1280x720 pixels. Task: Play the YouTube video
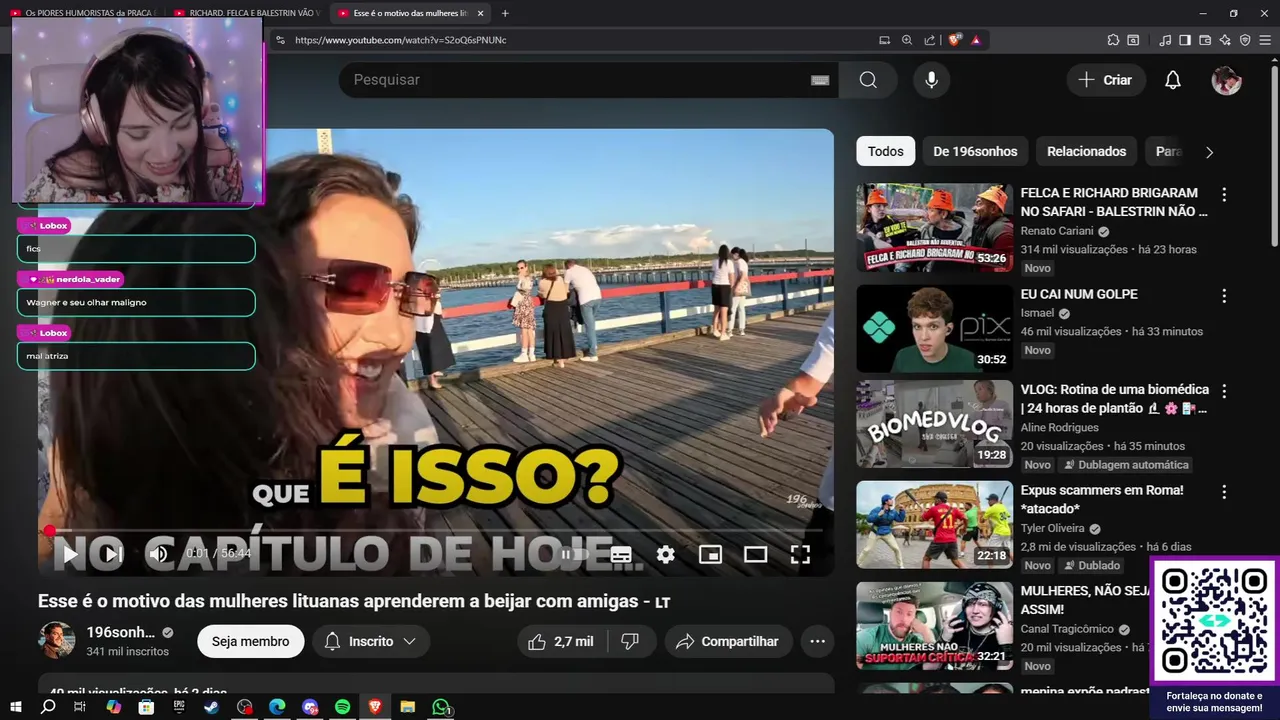click(x=70, y=554)
